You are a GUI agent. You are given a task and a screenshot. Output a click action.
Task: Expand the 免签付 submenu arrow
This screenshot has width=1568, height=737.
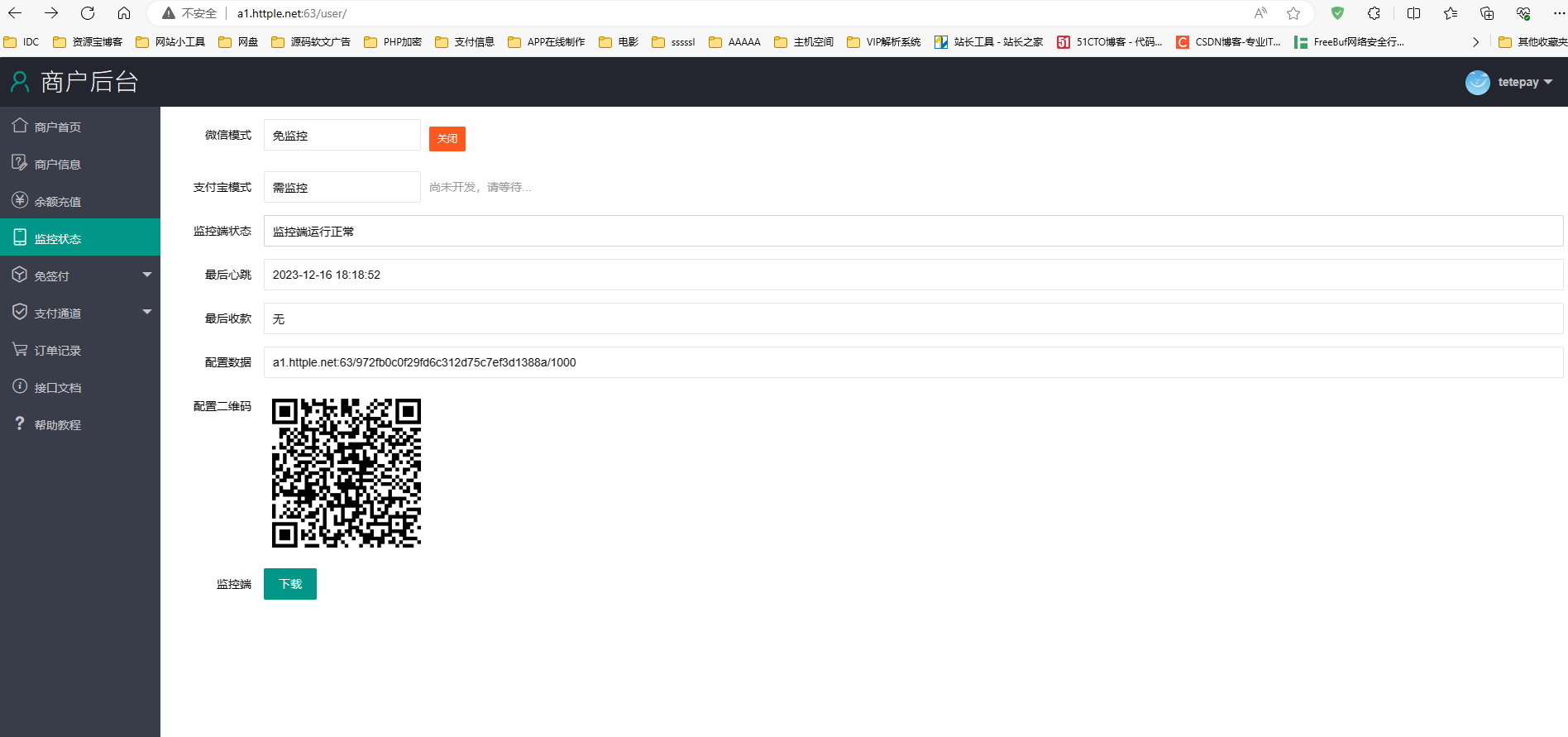pyautogui.click(x=147, y=275)
